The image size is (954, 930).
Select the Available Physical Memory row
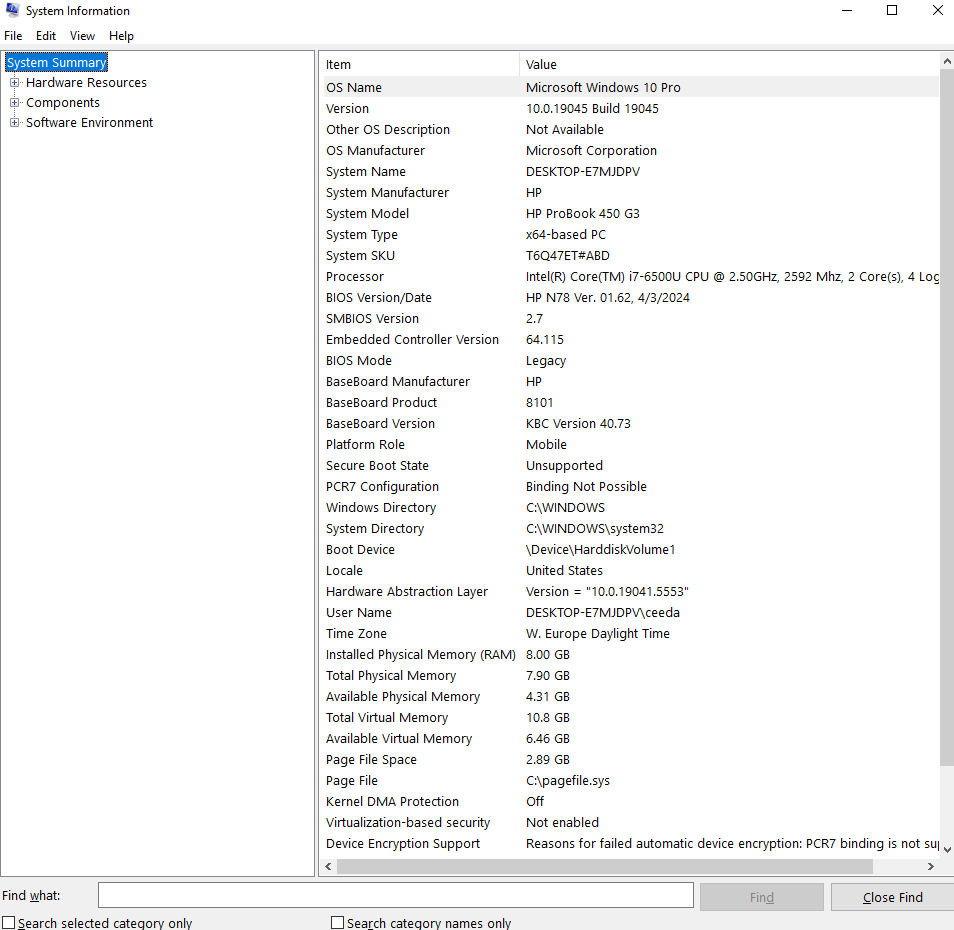(629, 696)
